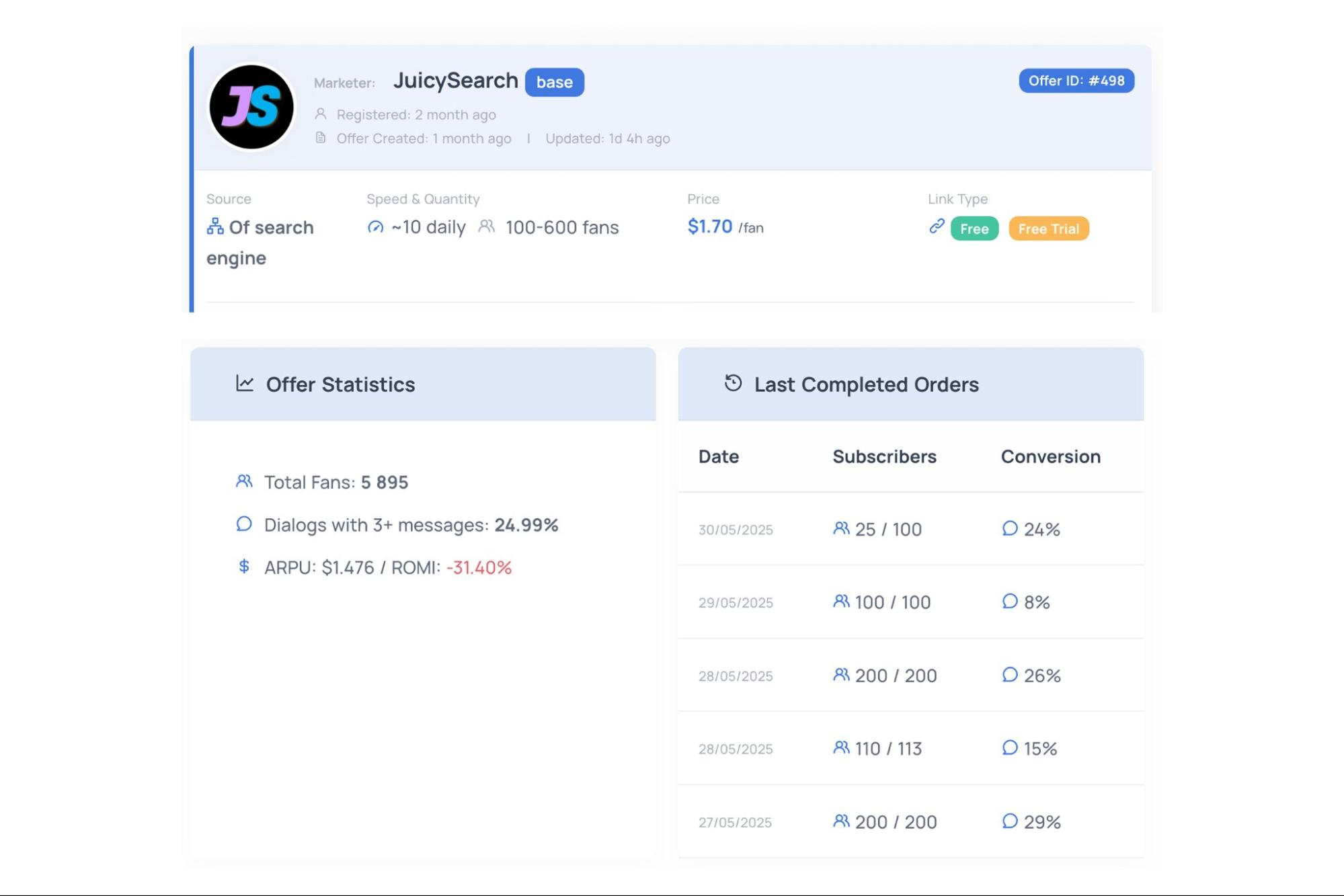Image resolution: width=1344 pixels, height=896 pixels.
Task: Select the 30/05/2025 order row date
Action: coord(736,530)
